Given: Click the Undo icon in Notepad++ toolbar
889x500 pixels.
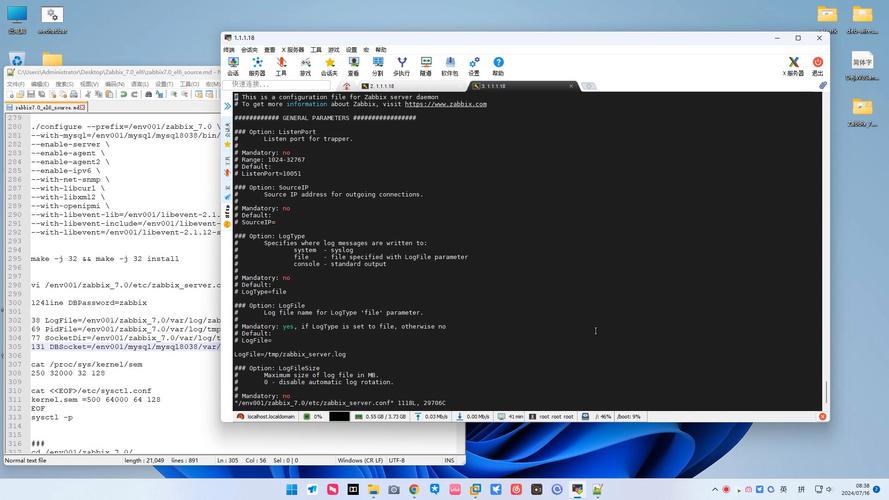Looking at the screenshot, I should coord(124,94).
